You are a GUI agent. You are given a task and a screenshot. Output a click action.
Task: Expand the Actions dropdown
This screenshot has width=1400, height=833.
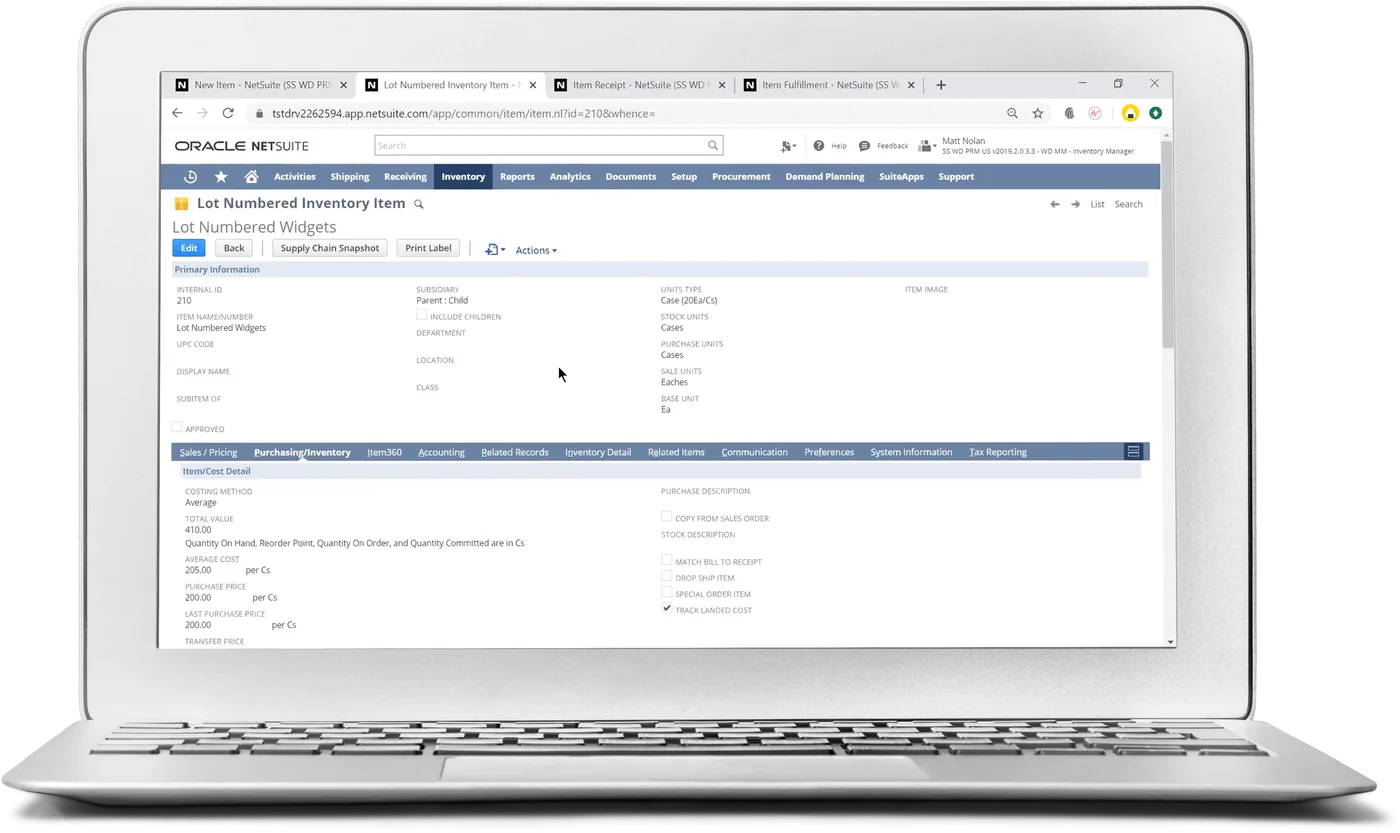[536, 250]
